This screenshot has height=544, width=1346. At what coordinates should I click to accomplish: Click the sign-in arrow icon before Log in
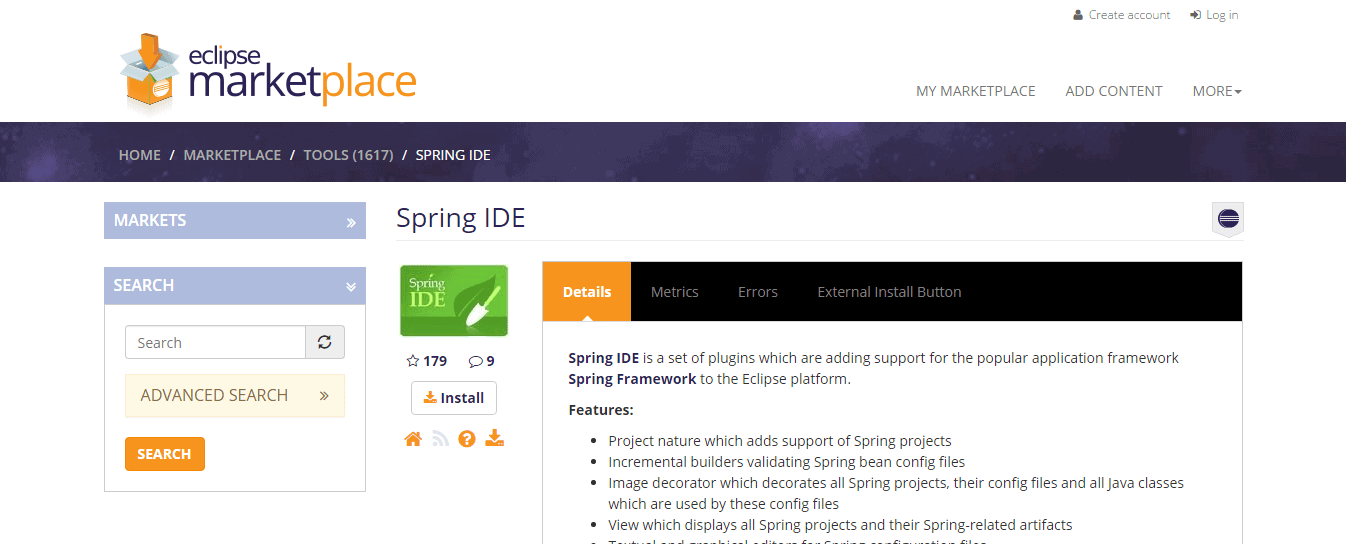click(x=1195, y=15)
